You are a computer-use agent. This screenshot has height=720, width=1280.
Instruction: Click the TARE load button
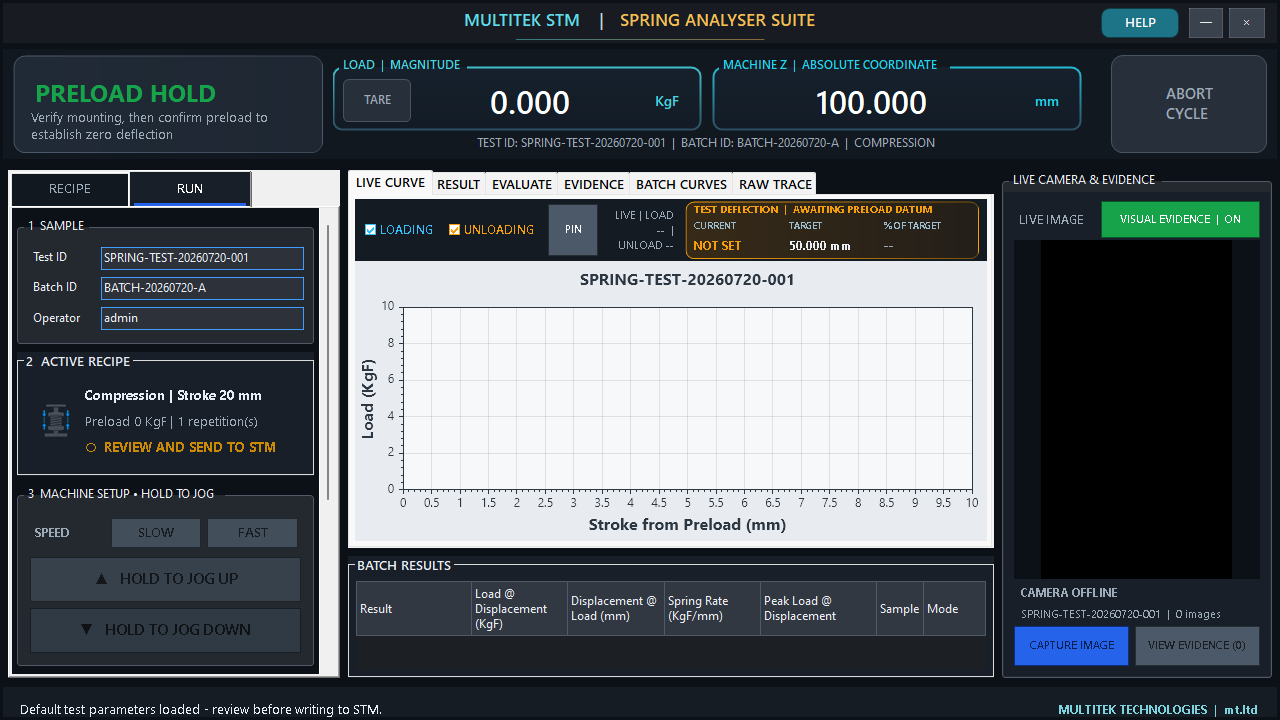coord(377,101)
